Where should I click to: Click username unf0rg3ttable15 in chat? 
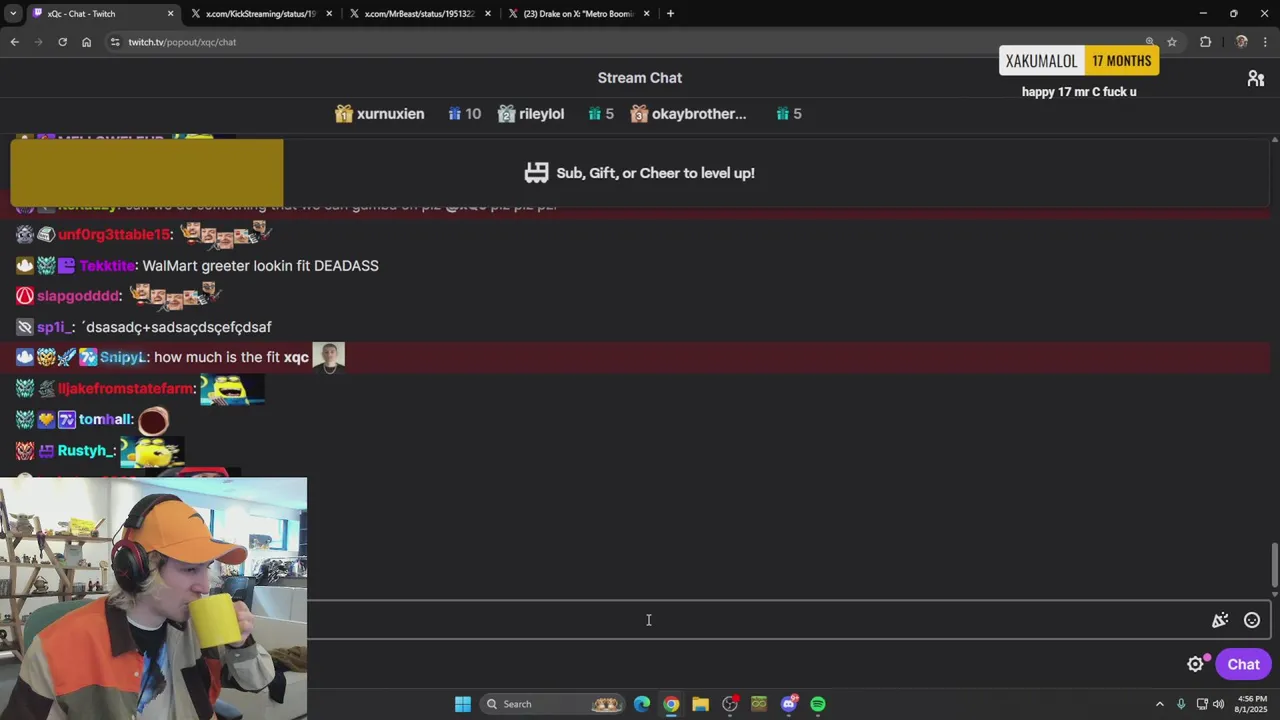(x=114, y=234)
